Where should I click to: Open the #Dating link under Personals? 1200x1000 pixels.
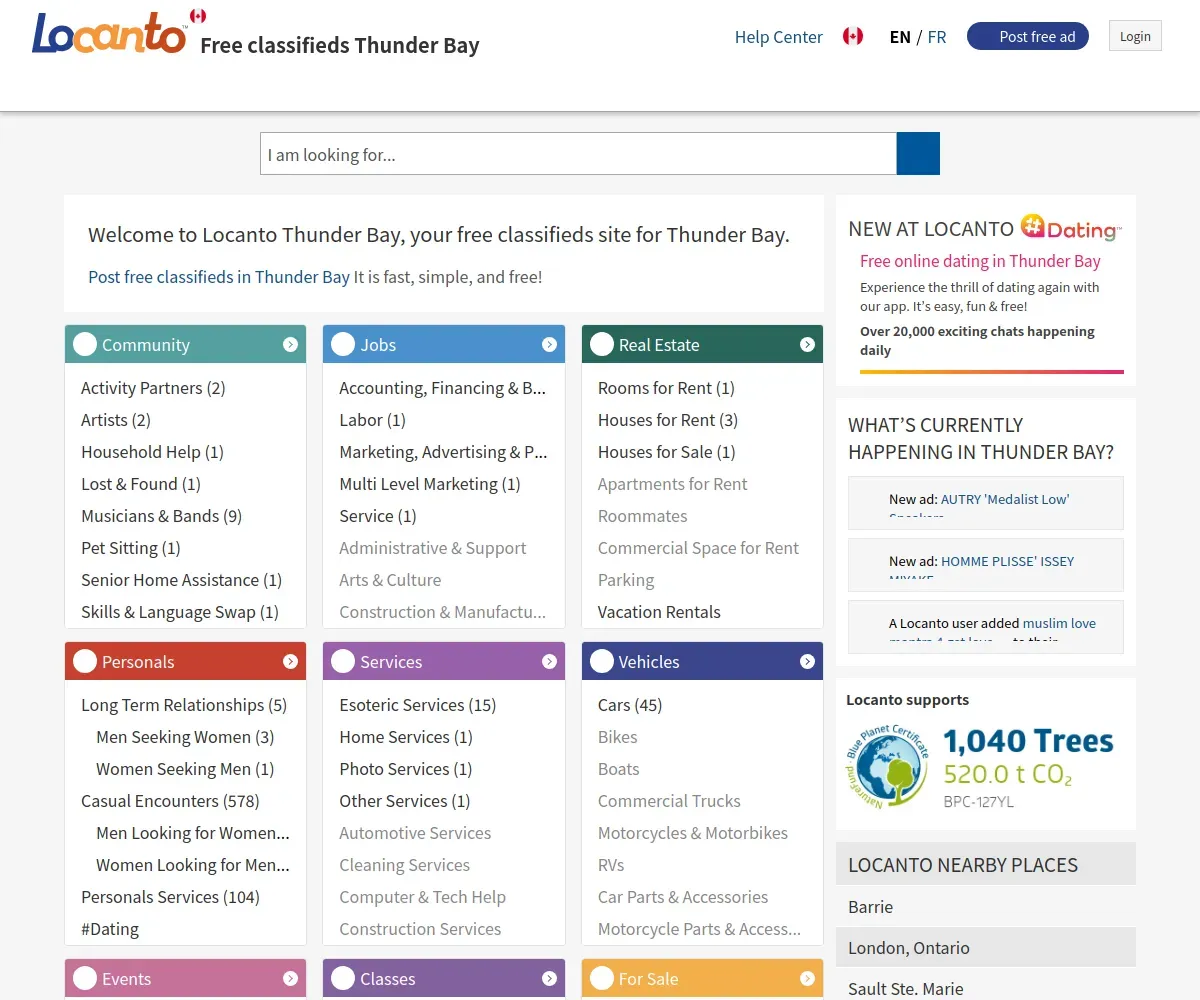click(x=110, y=929)
